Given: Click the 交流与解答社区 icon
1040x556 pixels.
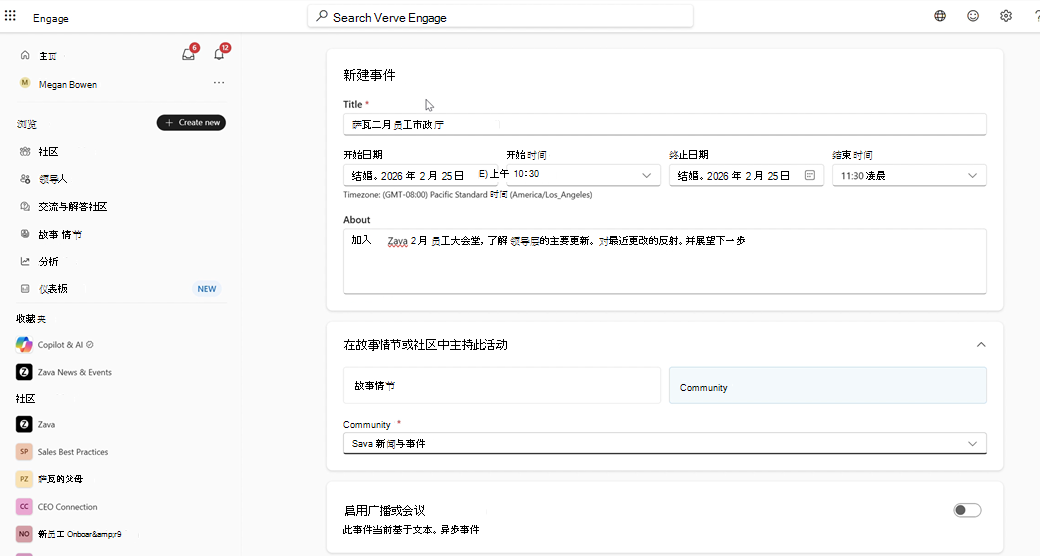Looking at the screenshot, I should point(25,206).
